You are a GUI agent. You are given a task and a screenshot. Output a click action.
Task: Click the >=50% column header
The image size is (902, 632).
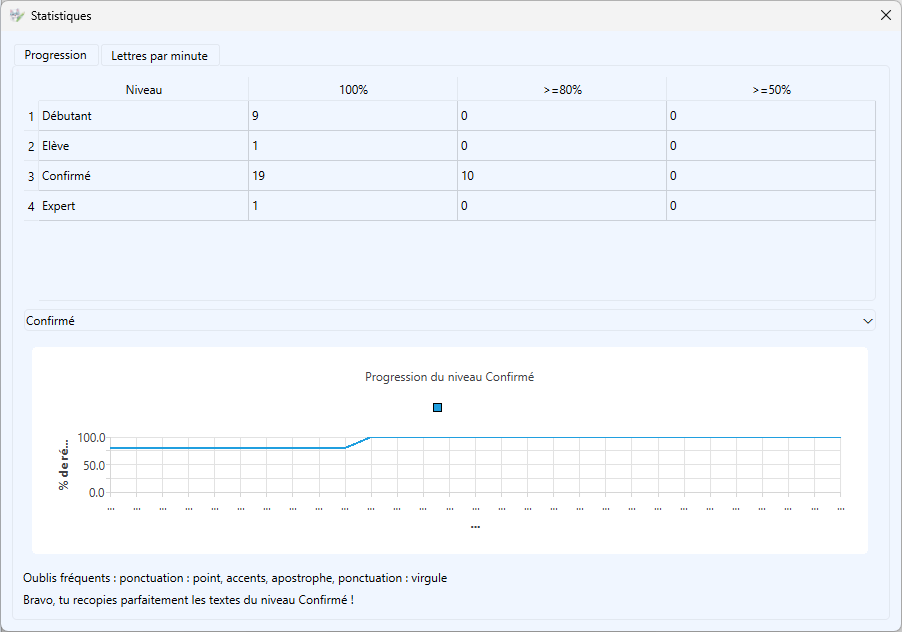click(x=771, y=90)
